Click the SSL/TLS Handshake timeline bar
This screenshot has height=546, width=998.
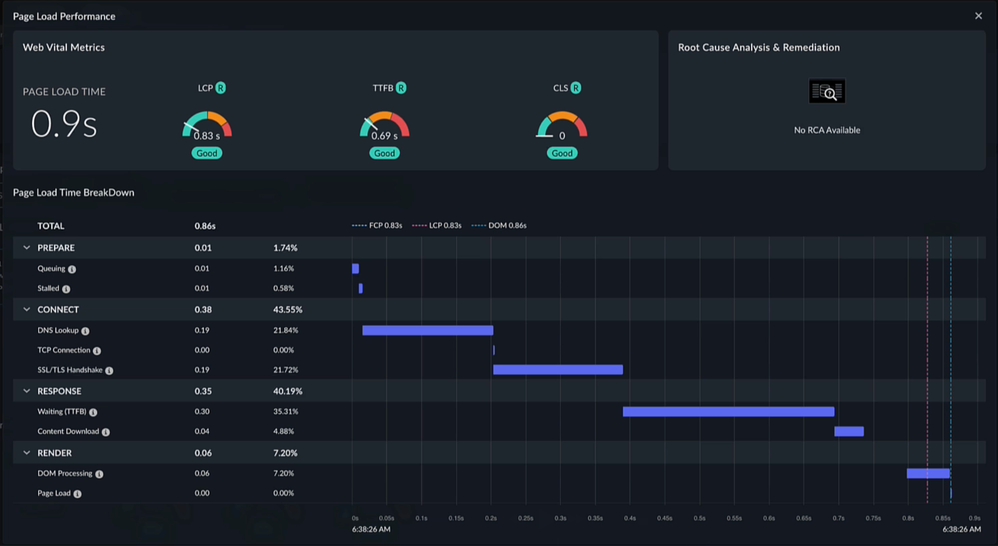pos(558,370)
